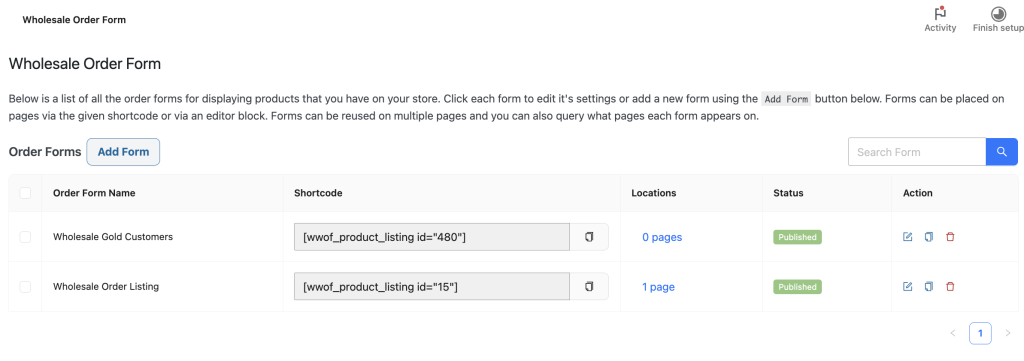Click the Wholesale Gold Customers name
Screen dimensions: 1024x361
coord(113,237)
